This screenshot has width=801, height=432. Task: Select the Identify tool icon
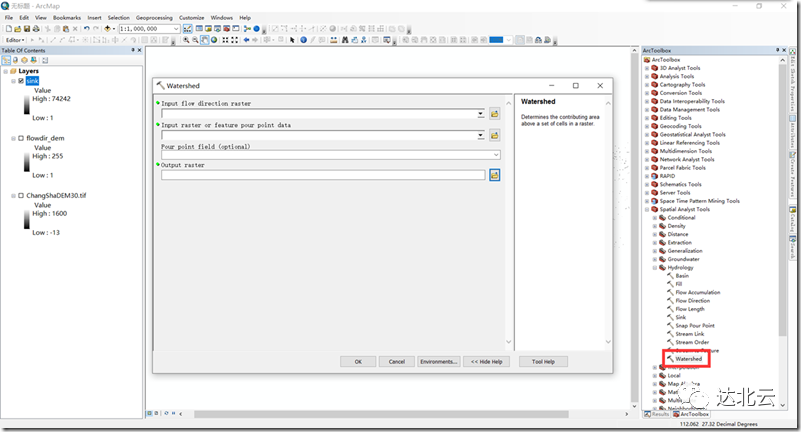coord(303,40)
